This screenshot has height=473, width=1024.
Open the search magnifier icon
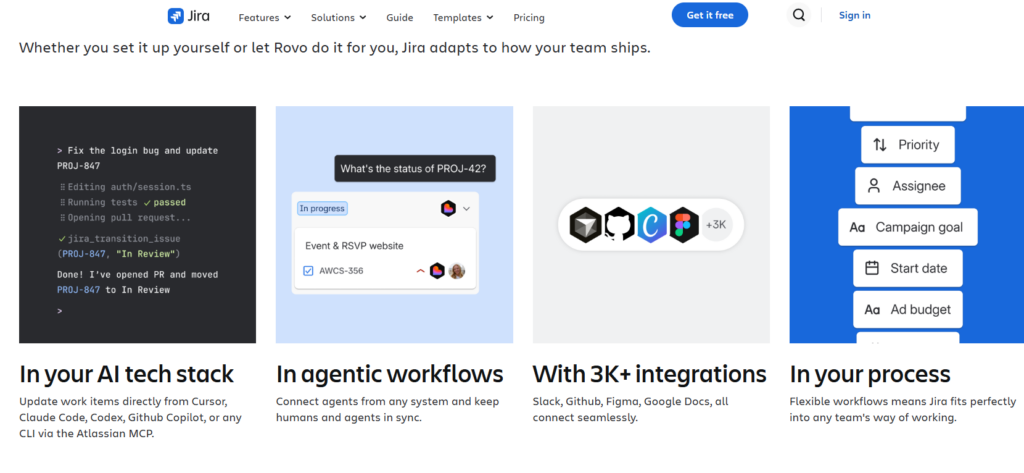click(798, 15)
